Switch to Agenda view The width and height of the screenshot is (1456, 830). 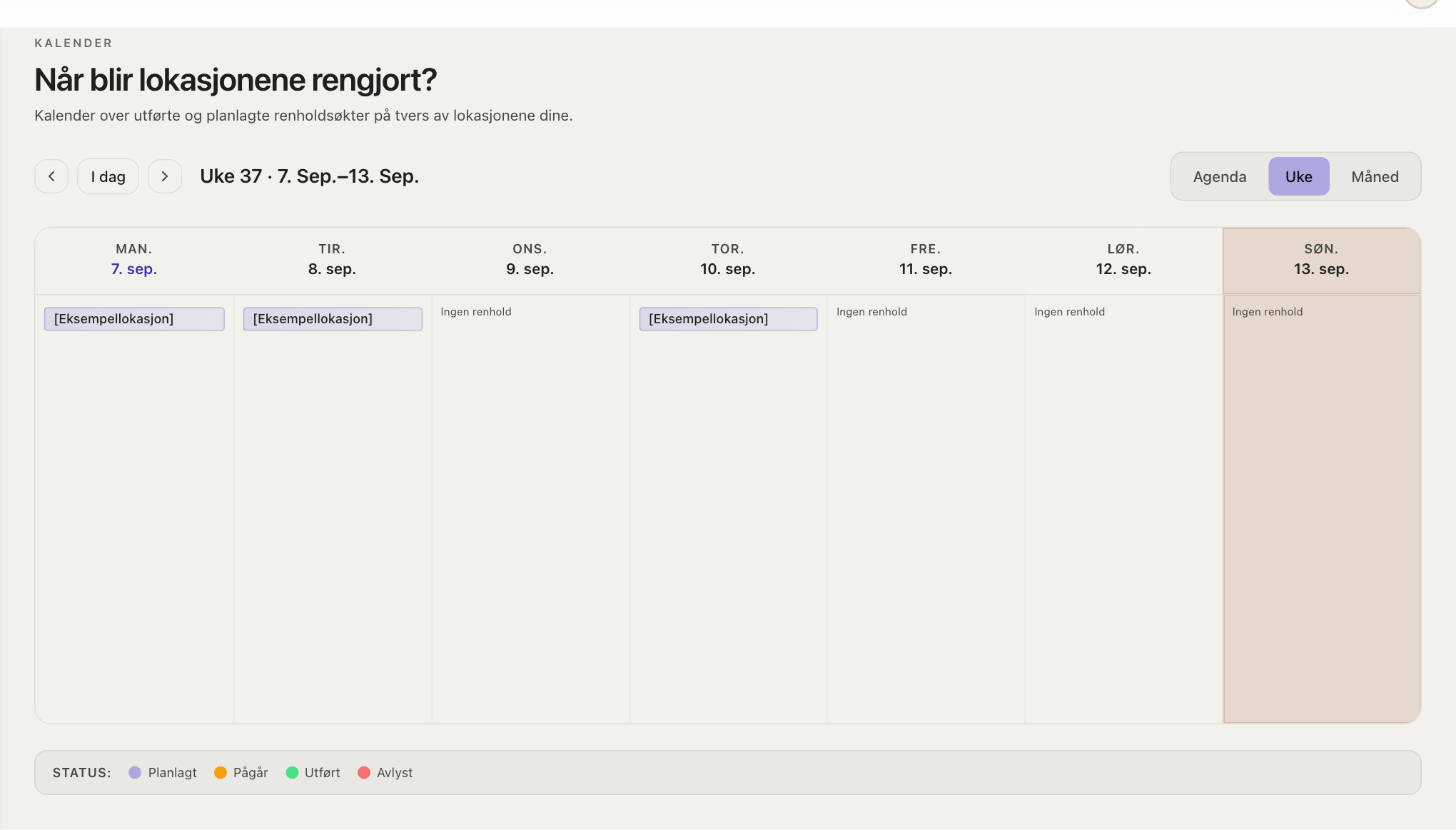(x=1220, y=176)
